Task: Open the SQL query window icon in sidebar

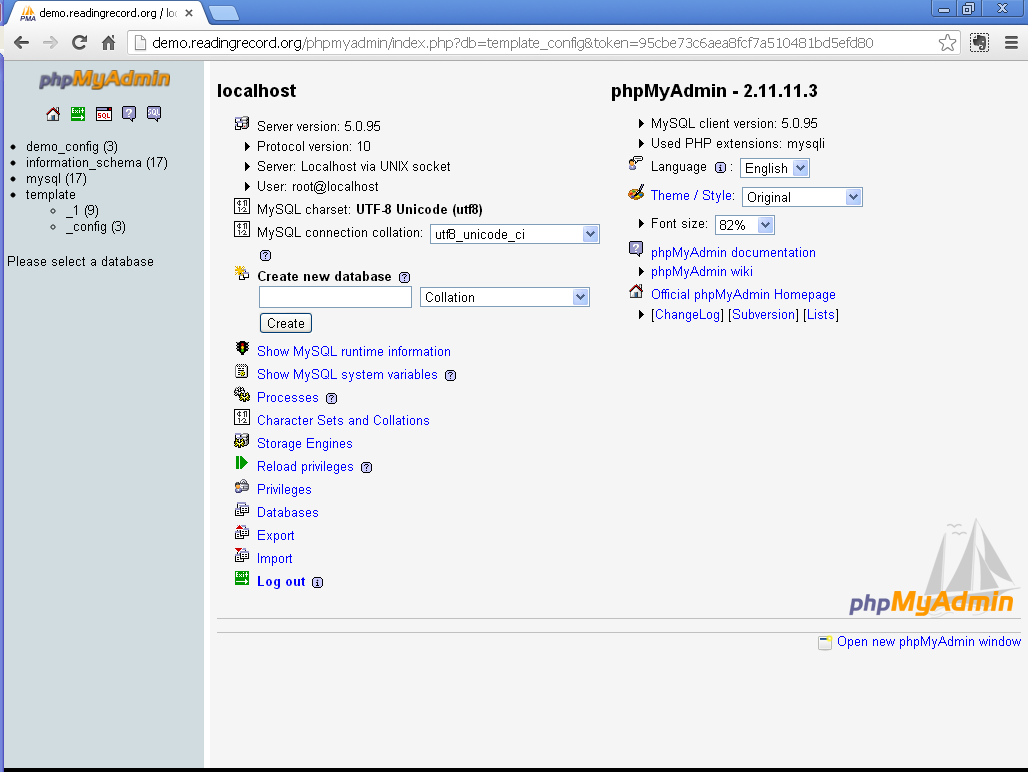Action: click(104, 114)
